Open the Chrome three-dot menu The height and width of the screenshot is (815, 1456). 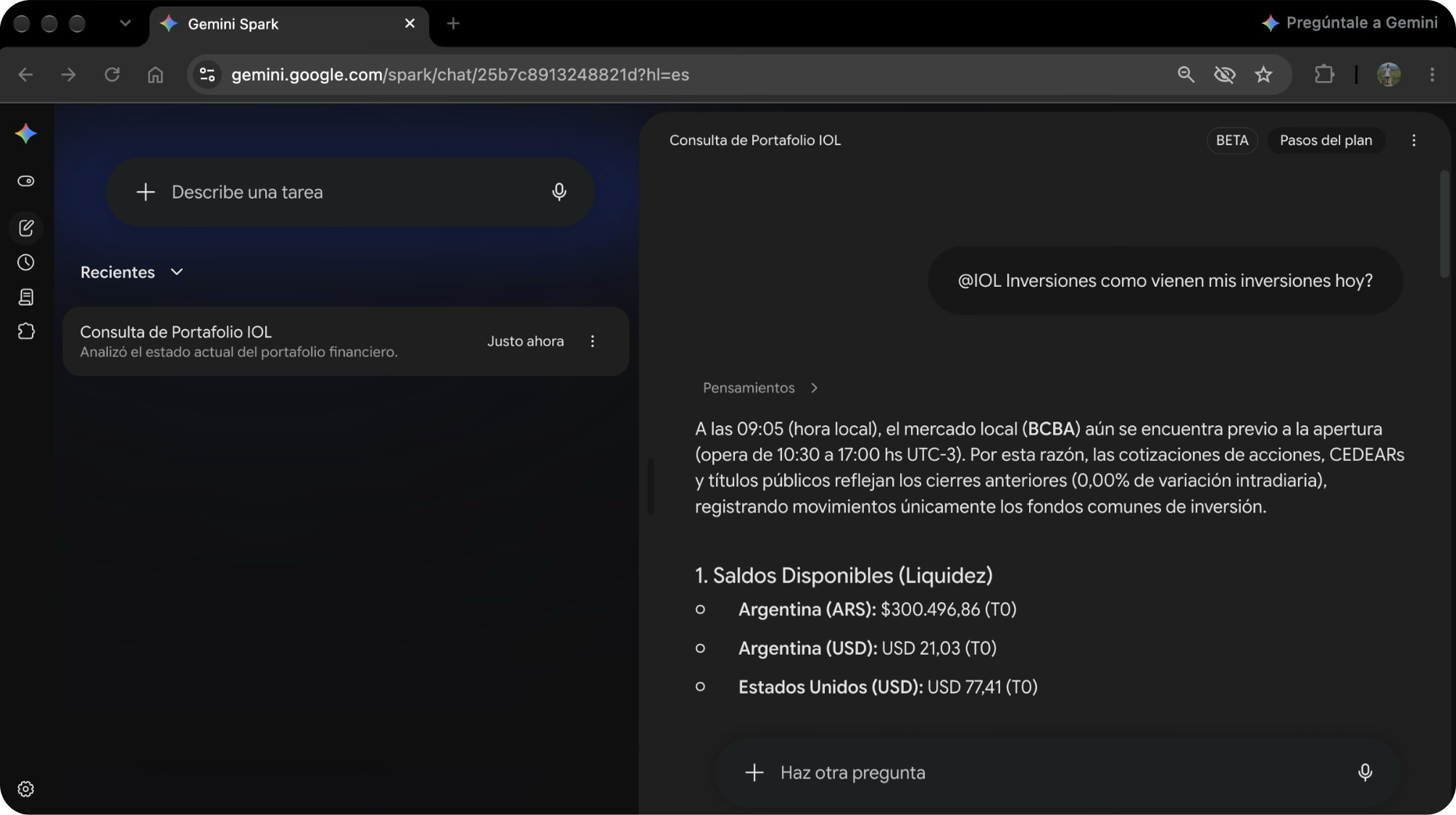(x=1432, y=75)
